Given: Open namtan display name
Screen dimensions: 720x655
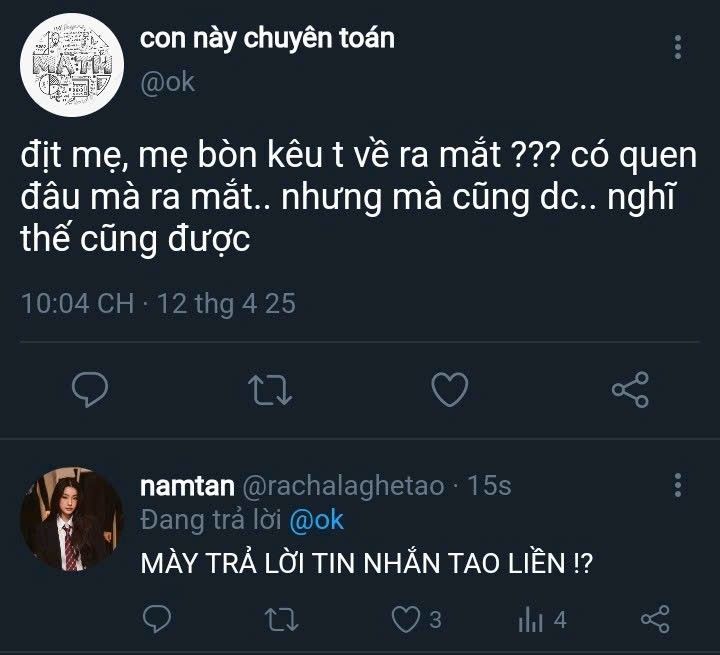Looking at the screenshot, I should [187, 486].
